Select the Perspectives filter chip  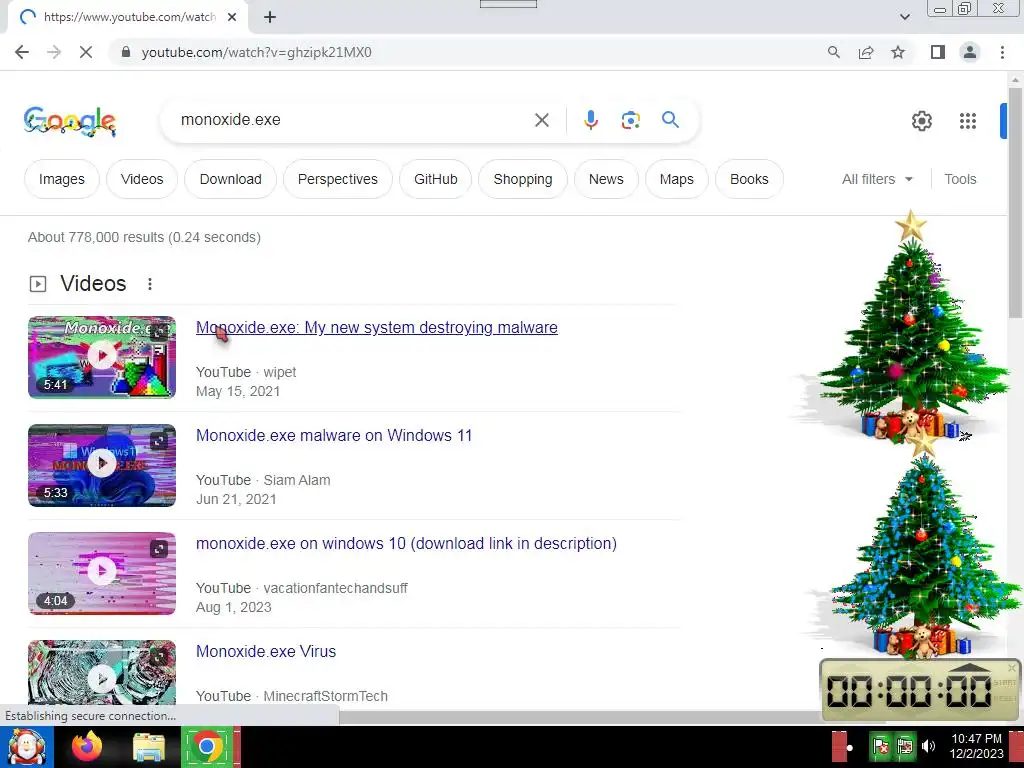[338, 179]
